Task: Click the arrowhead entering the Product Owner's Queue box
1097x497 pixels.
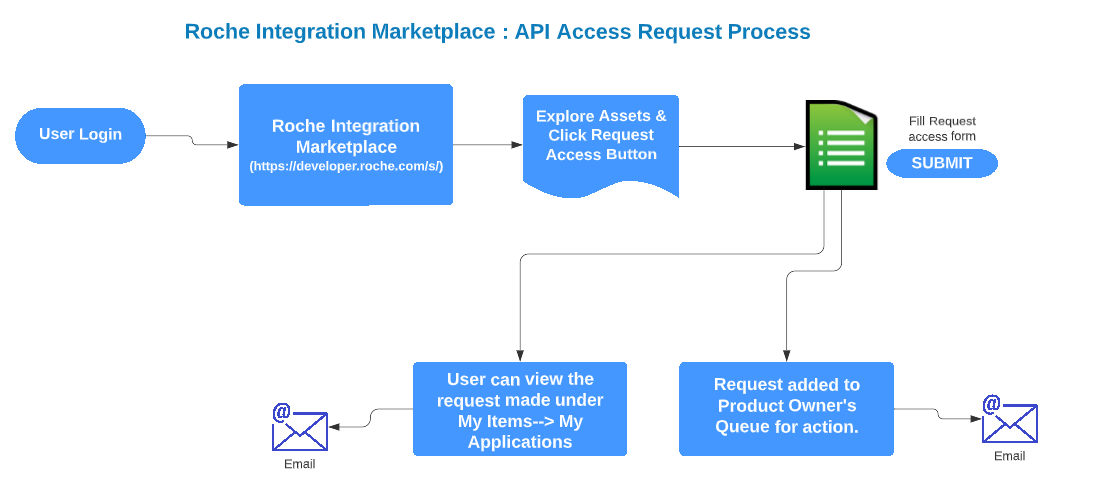Action: click(x=786, y=356)
